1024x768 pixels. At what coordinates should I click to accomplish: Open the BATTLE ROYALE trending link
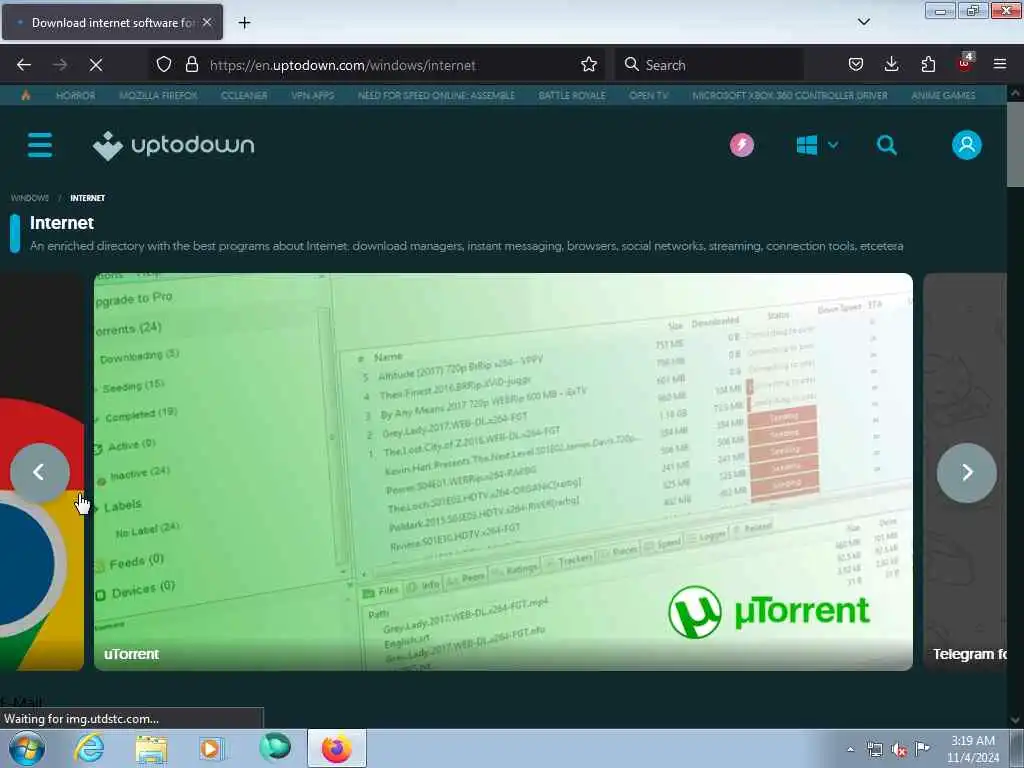pos(572,95)
